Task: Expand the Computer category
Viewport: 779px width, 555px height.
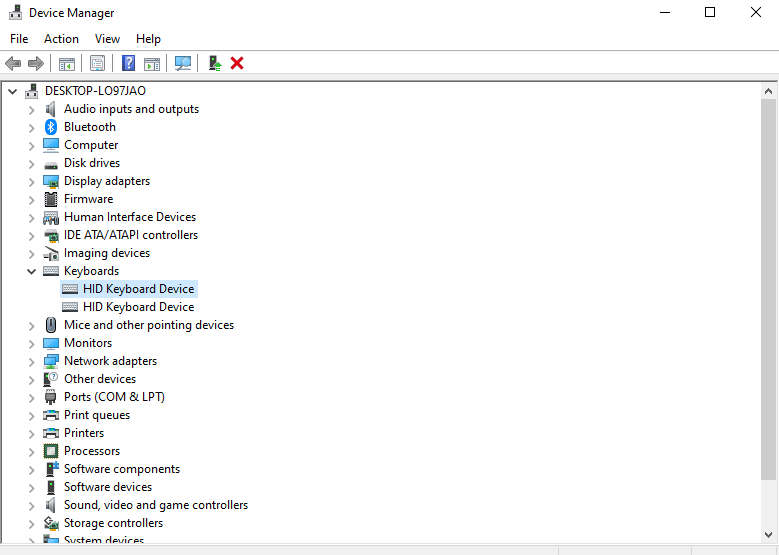Action: 31,146
